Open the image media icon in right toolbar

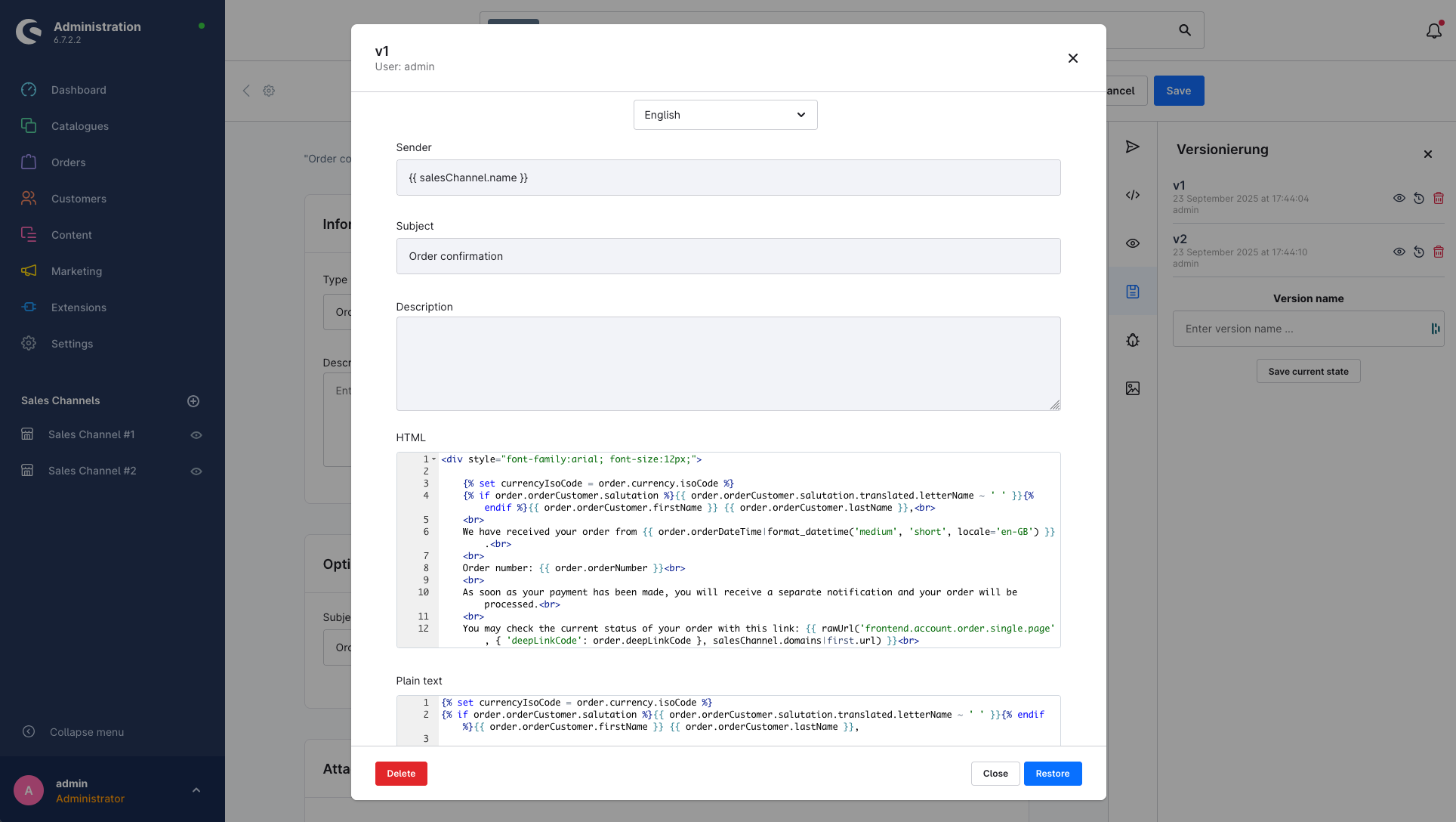pos(1132,388)
